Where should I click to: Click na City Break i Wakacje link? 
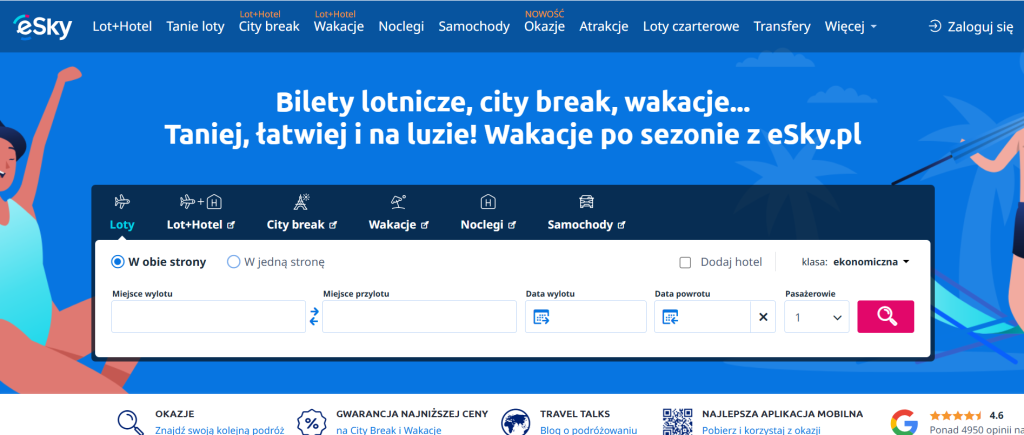[x=389, y=430]
